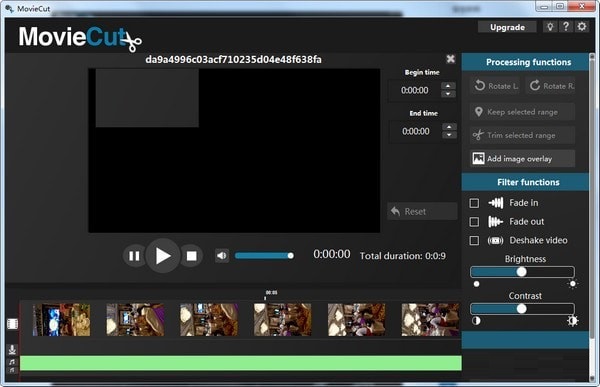The height and width of the screenshot is (387, 600).
Task: Click the upper music note track icon
Action: coord(12,362)
